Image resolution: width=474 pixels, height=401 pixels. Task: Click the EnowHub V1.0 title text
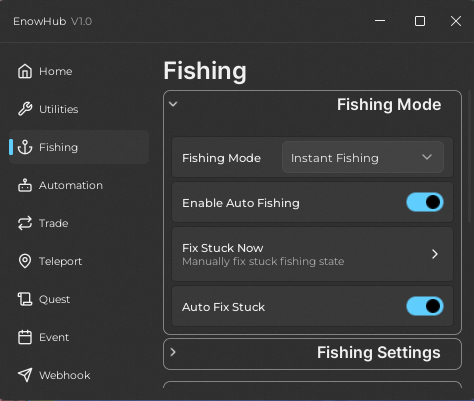52,21
